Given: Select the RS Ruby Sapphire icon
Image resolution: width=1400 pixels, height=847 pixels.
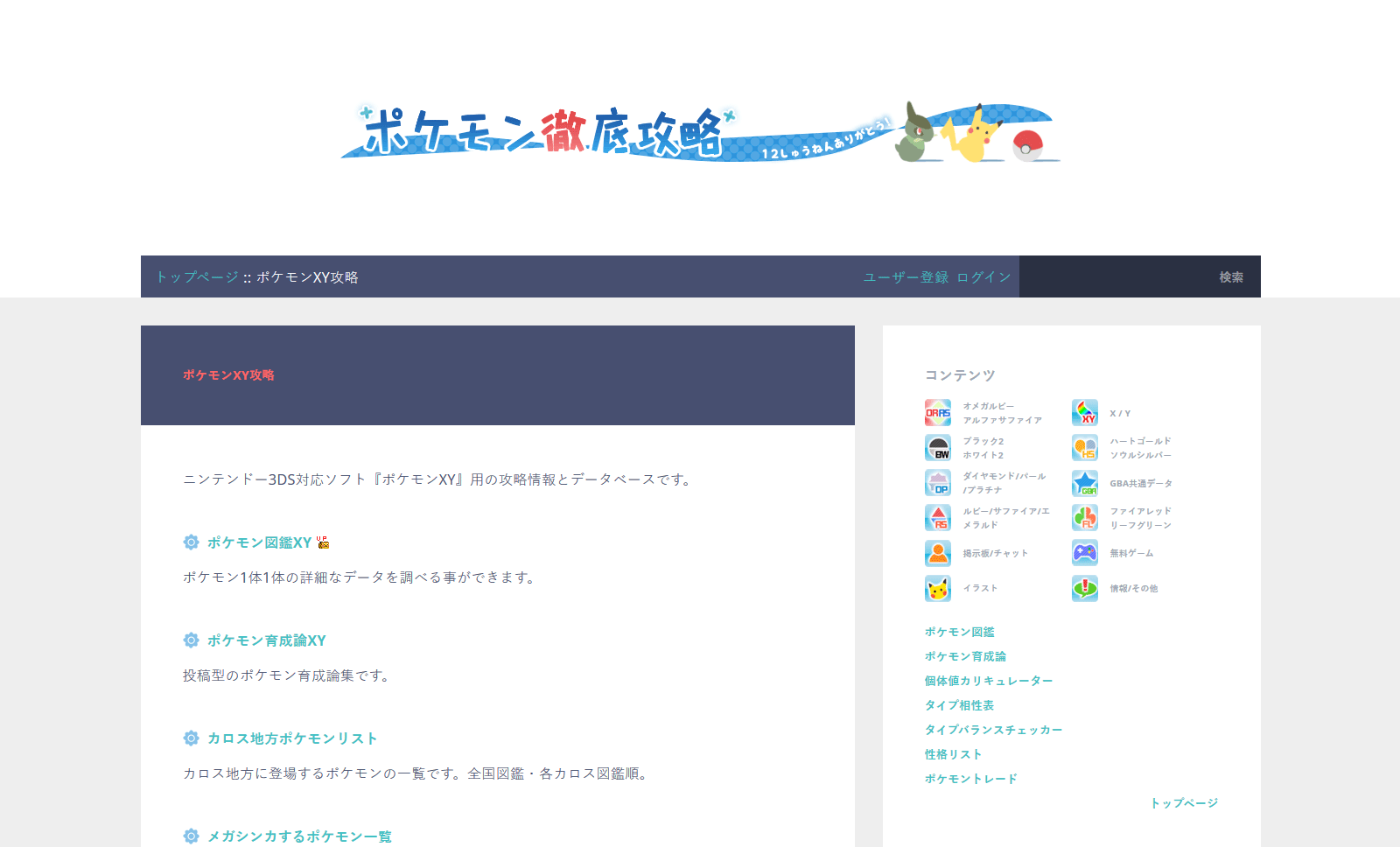Looking at the screenshot, I should click(x=938, y=518).
